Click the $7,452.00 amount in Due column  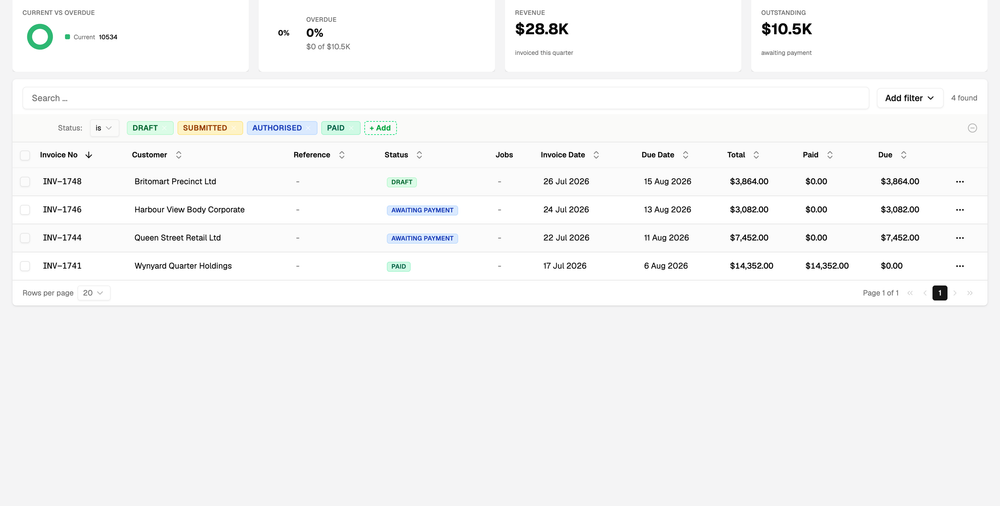coord(900,238)
